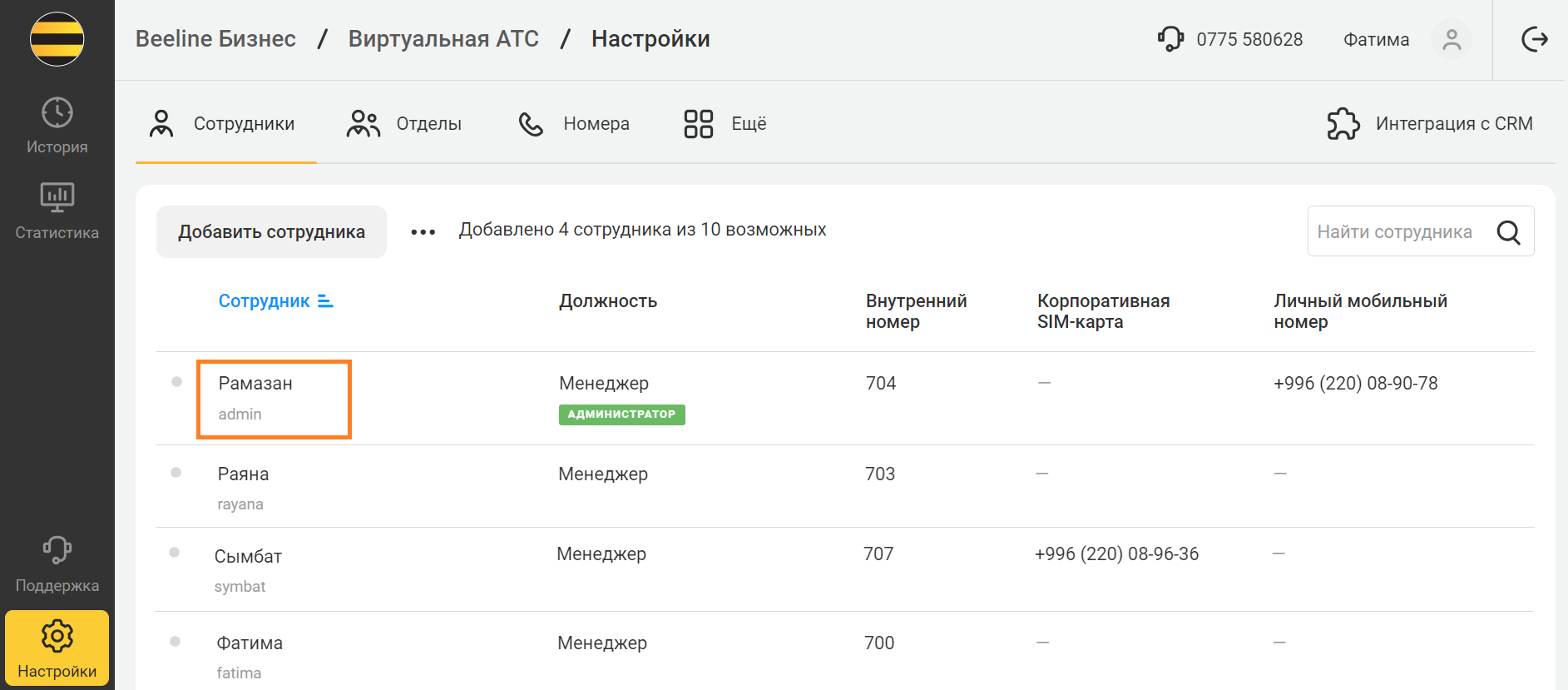1568x690 pixels.
Task: Click SIM number +996 (220) 08-96-36
Action: [x=1116, y=554]
